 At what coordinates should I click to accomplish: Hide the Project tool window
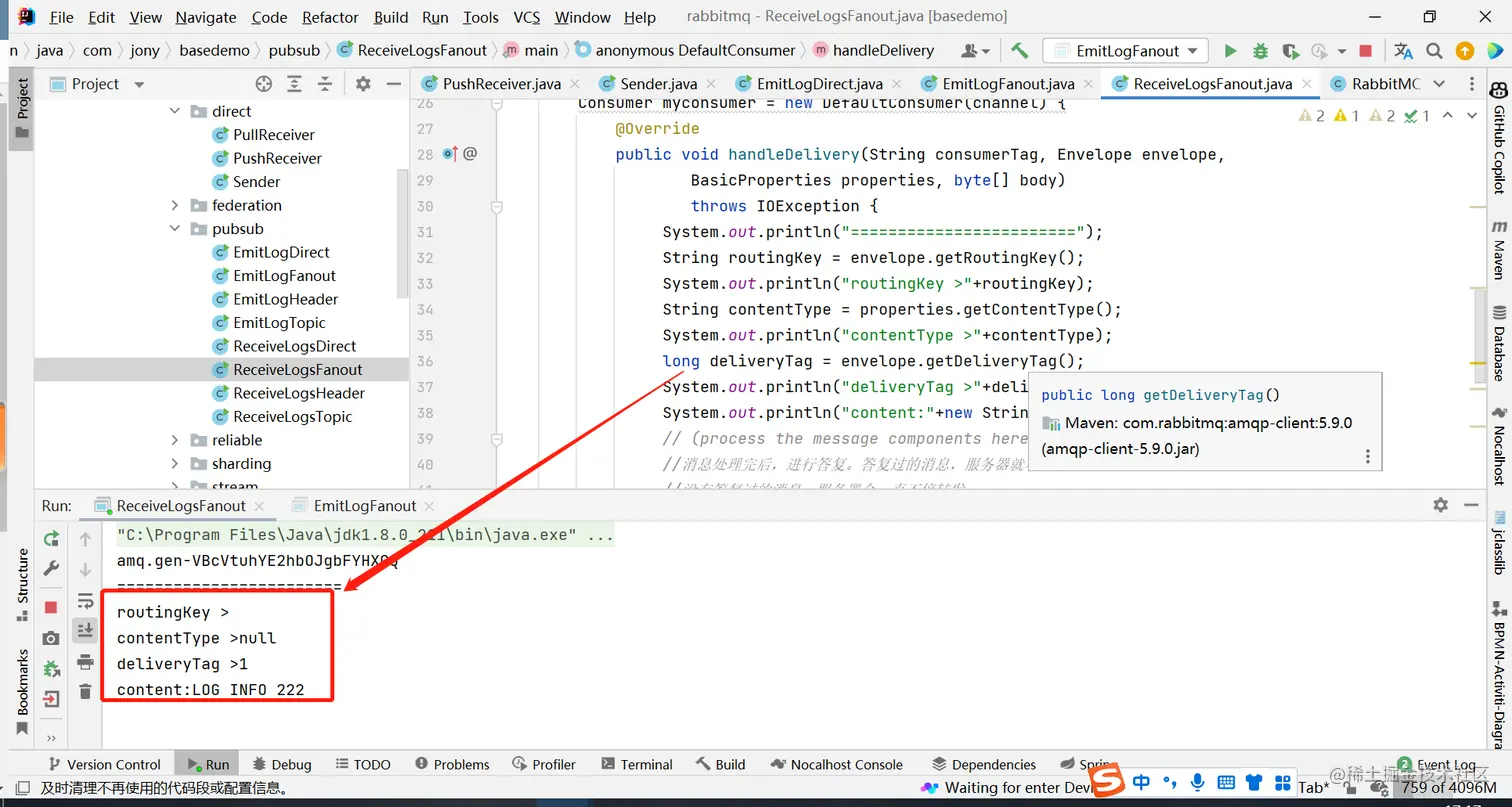point(393,84)
